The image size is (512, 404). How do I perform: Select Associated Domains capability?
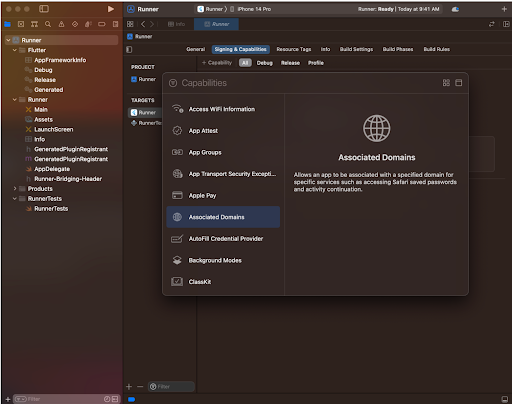[223, 217]
